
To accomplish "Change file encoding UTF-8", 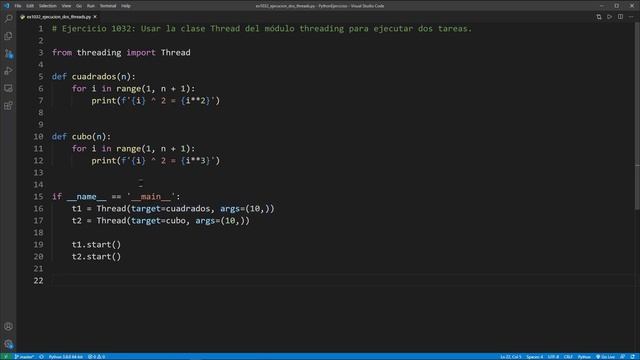I will 553,357.
